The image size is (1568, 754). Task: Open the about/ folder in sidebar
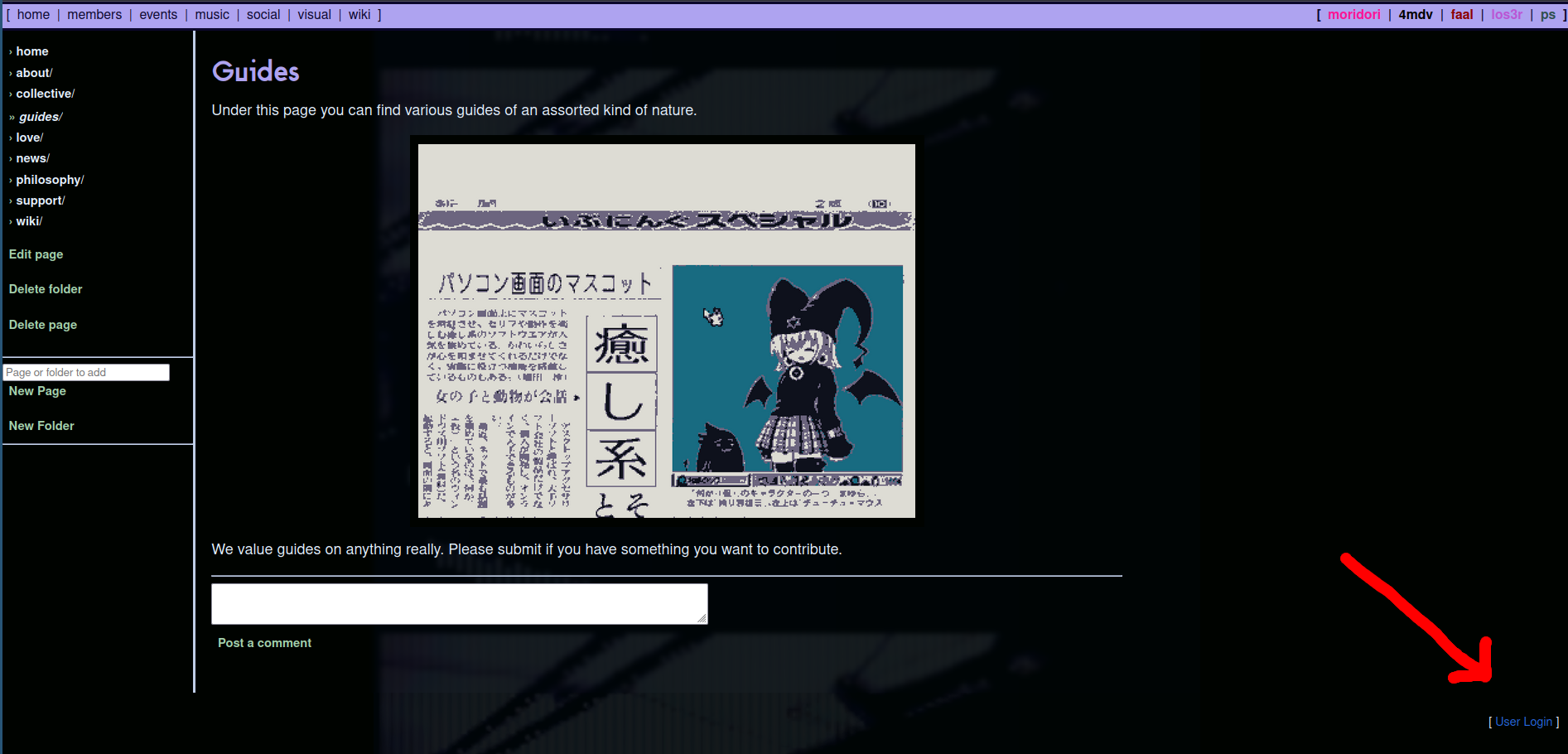click(33, 73)
